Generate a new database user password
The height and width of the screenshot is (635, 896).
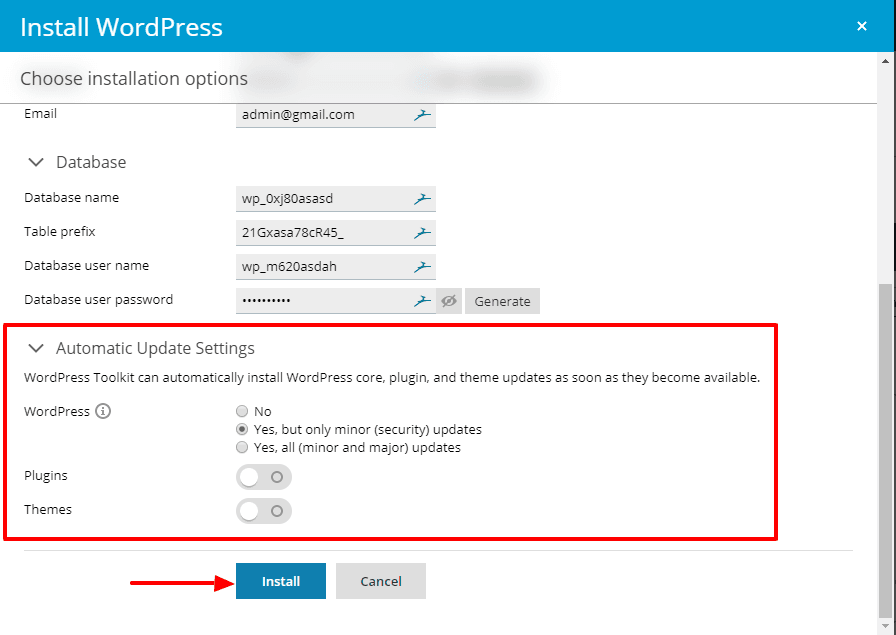click(502, 301)
